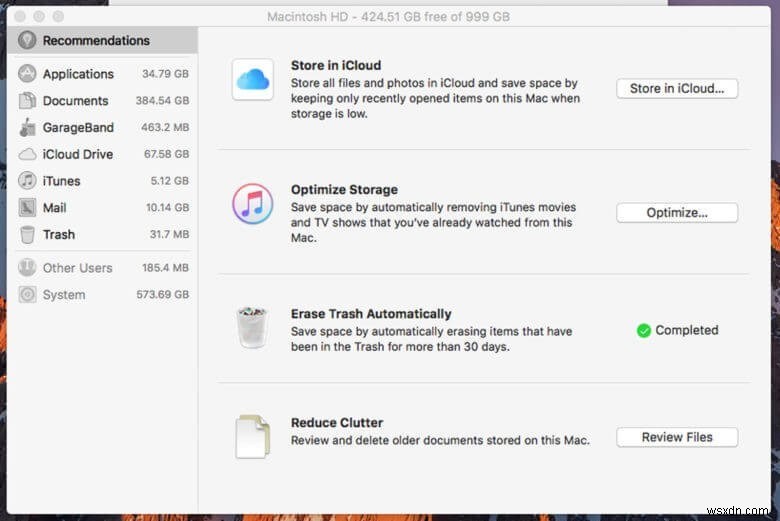The height and width of the screenshot is (521, 780).
Task: Click the Mail stamp icon
Action: [27, 208]
